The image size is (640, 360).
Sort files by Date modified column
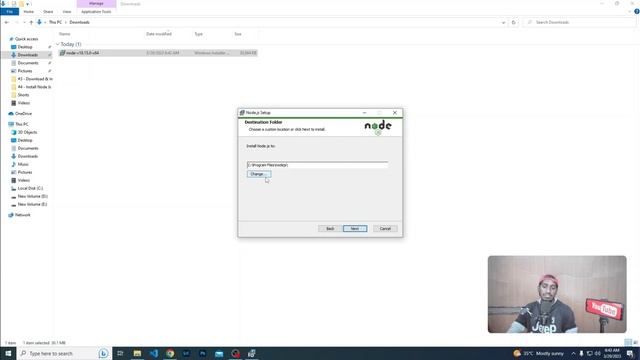pos(159,34)
